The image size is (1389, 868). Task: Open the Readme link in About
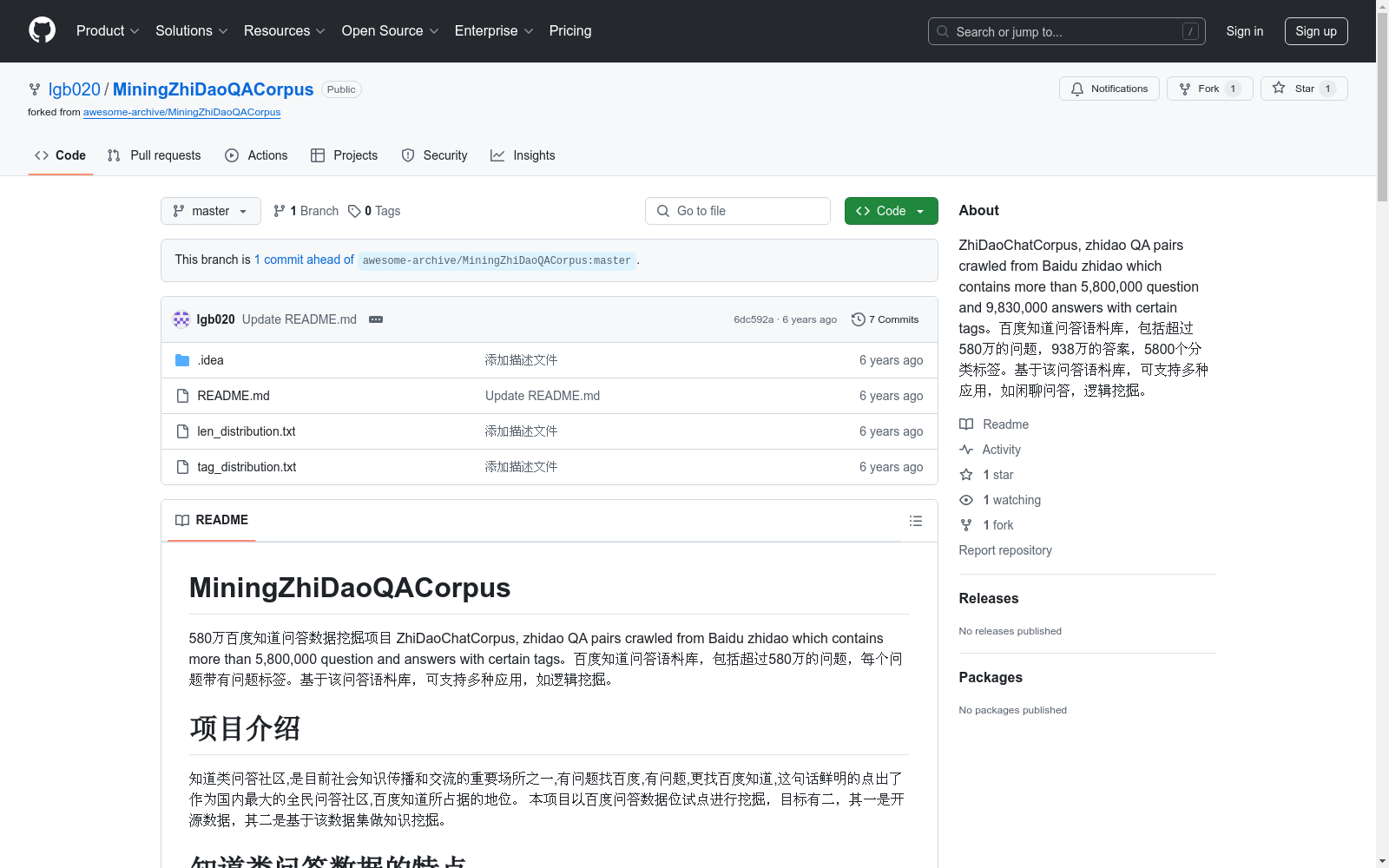click(x=994, y=424)
